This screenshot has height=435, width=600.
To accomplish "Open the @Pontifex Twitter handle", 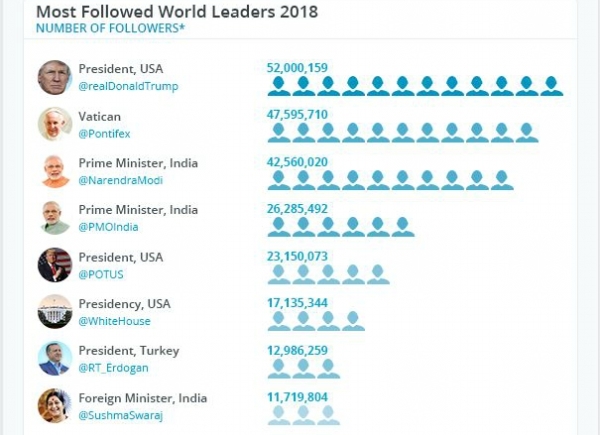I will tap(105, 133).
